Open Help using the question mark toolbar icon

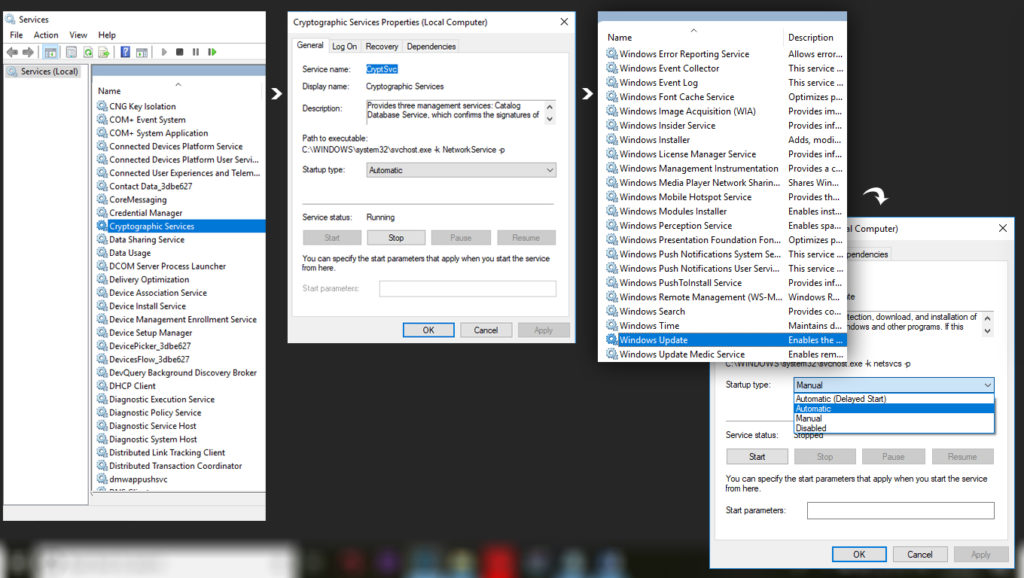pyautogui.click(x=125, y=51)
